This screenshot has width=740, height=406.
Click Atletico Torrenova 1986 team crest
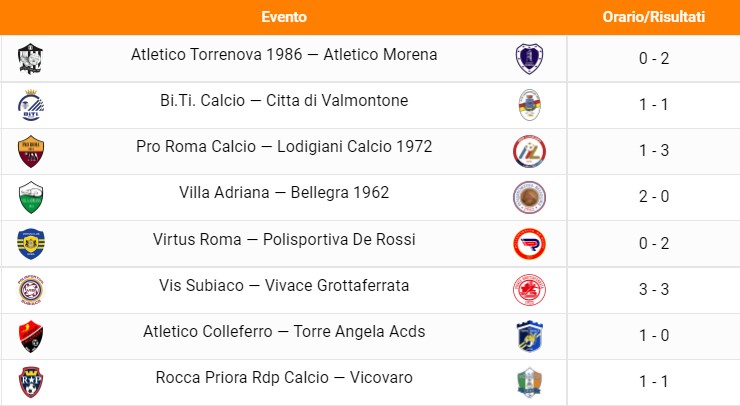point(31,59)
